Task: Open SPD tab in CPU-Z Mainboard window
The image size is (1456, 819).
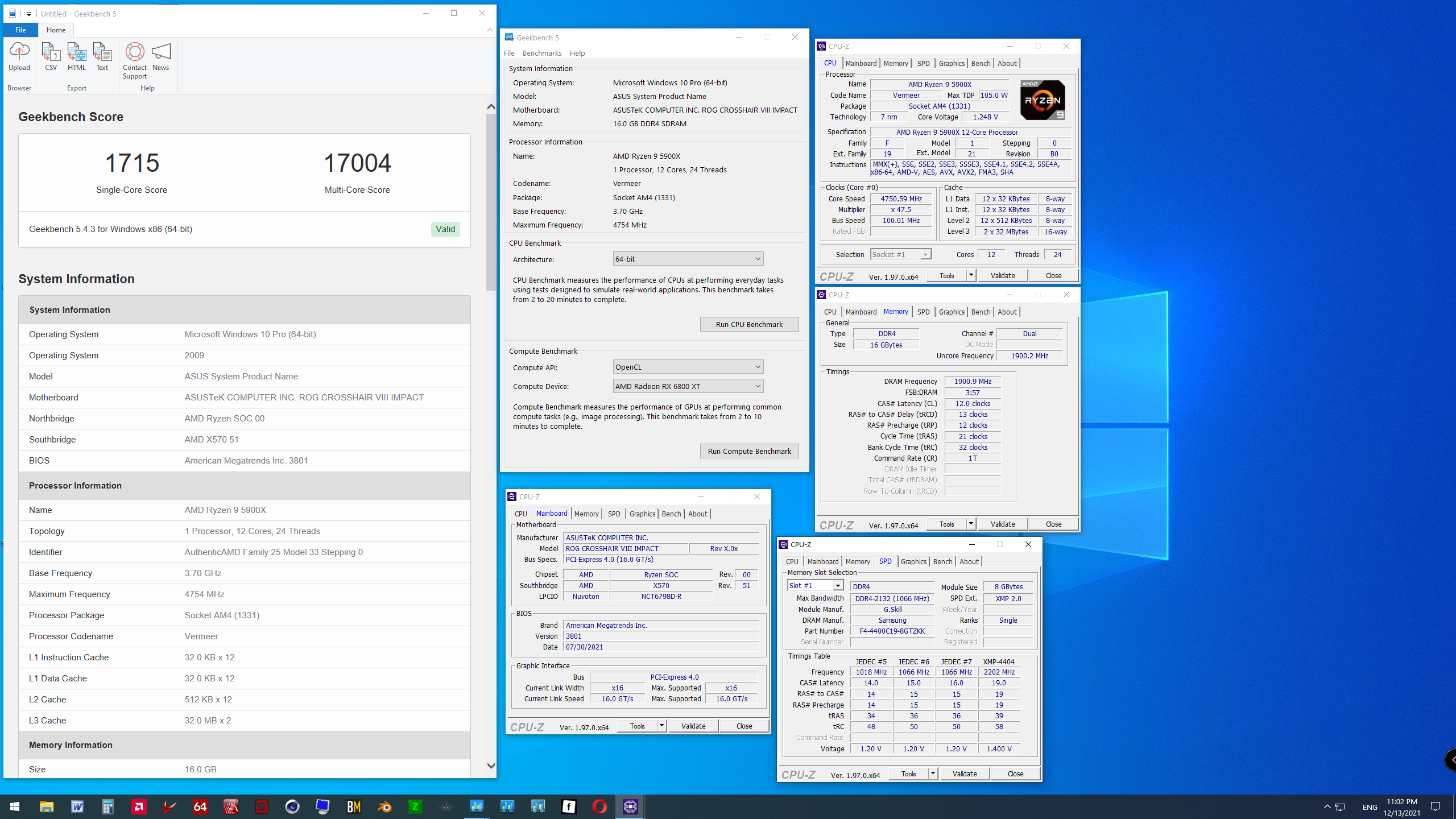Action: [x=614, y=514]
